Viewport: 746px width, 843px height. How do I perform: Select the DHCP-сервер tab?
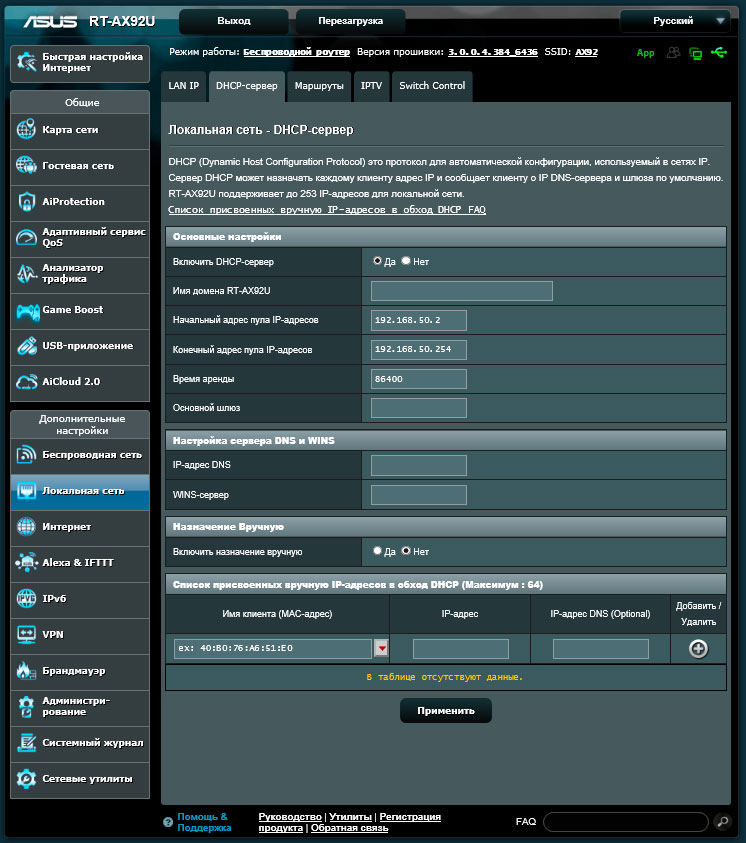247,86
